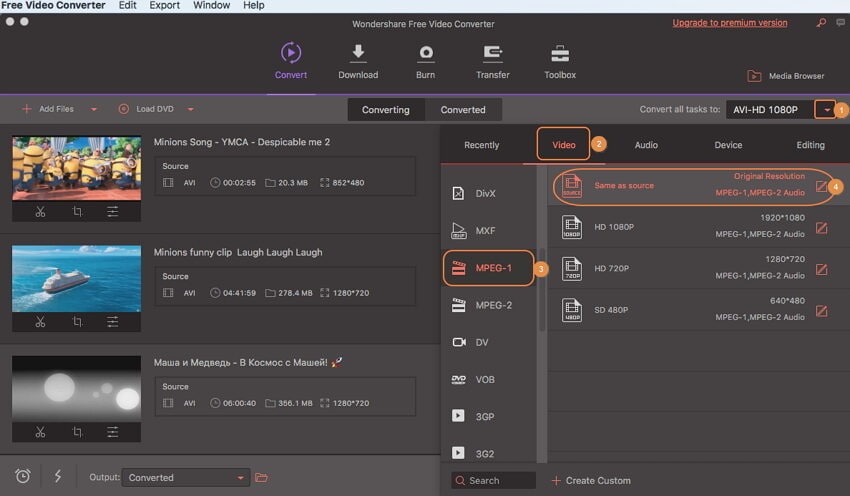Open the Editing format tab
Screen dimensions: 850x496
(x=810, y=145)
